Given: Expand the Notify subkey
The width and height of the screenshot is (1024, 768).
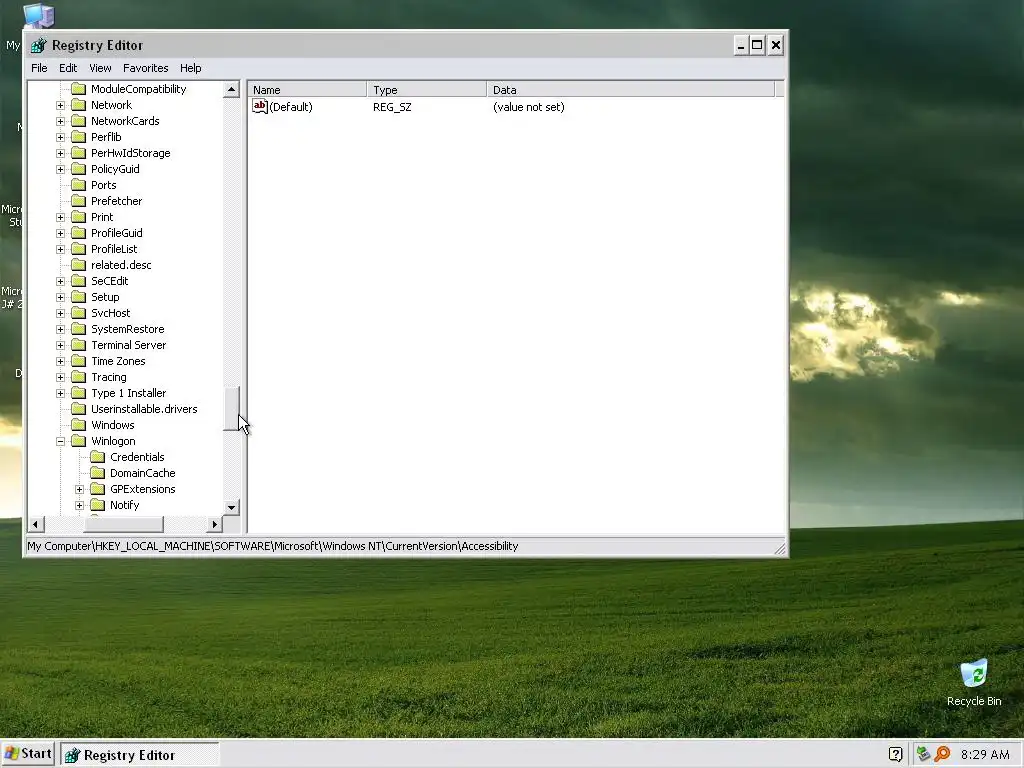Looking at the screenshot, I should 79,505.
